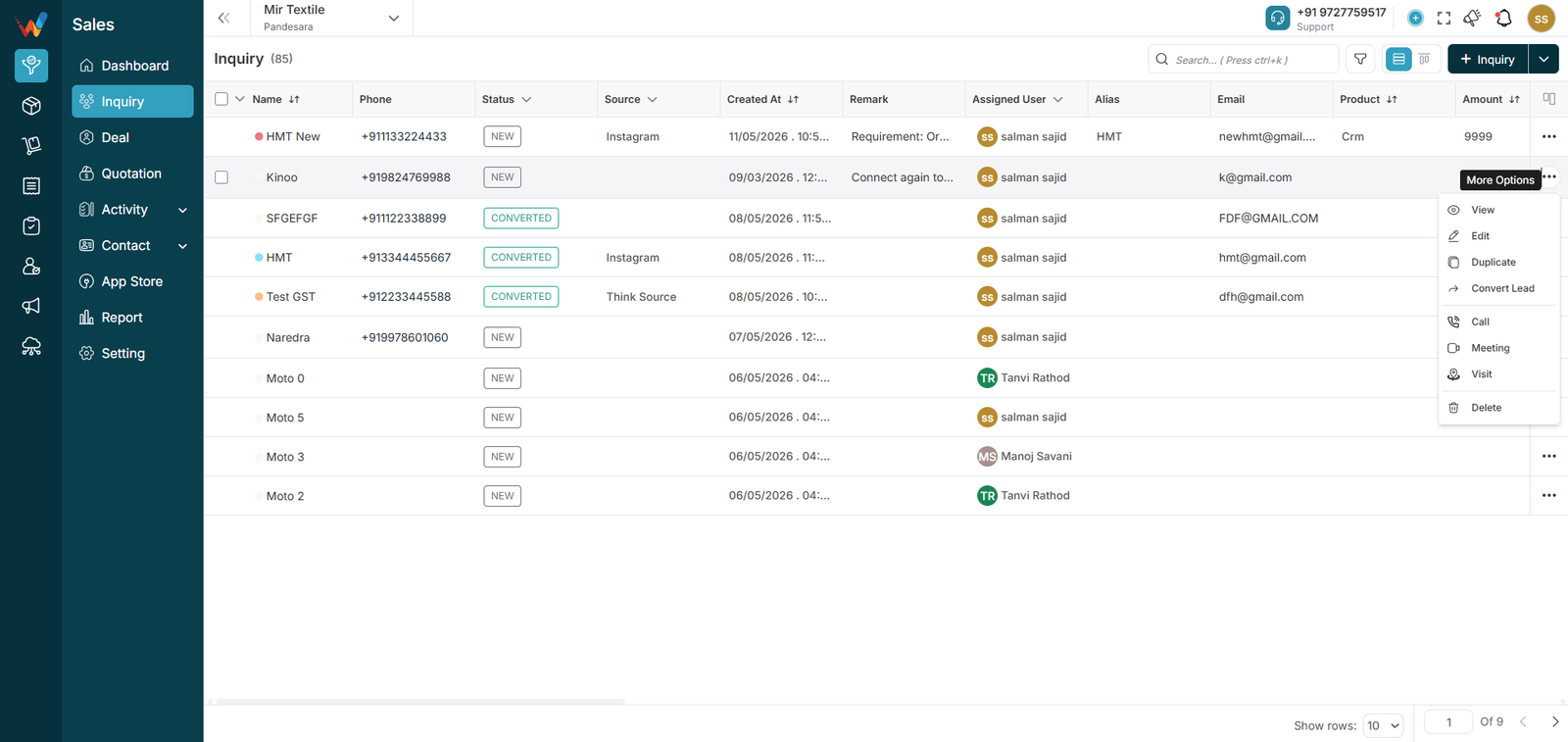Open the megaphone announcements icon in header
Viewport: 1568px width, 742px height.
[1472, 18]
